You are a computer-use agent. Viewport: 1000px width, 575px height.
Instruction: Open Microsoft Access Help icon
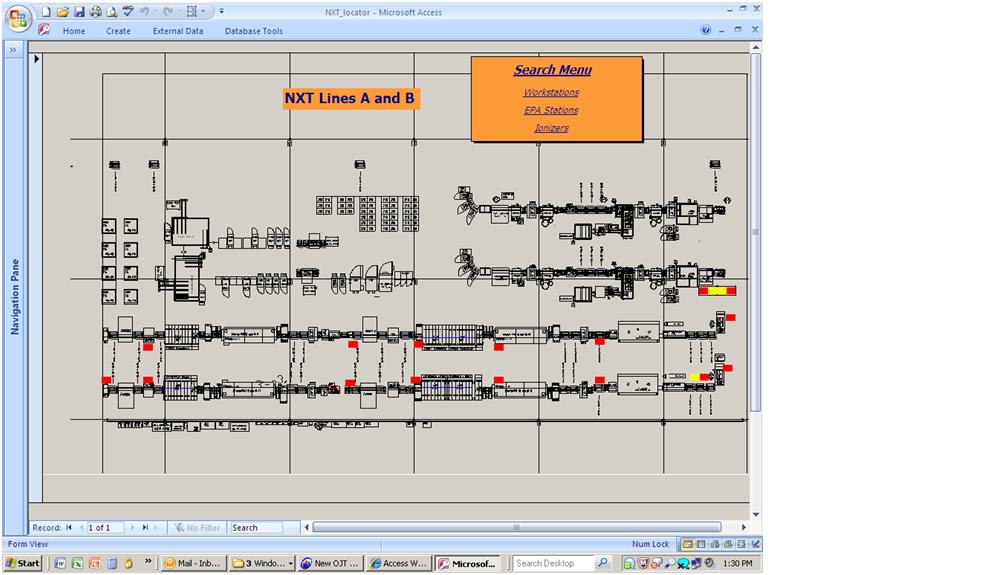[x=705, y=30]
